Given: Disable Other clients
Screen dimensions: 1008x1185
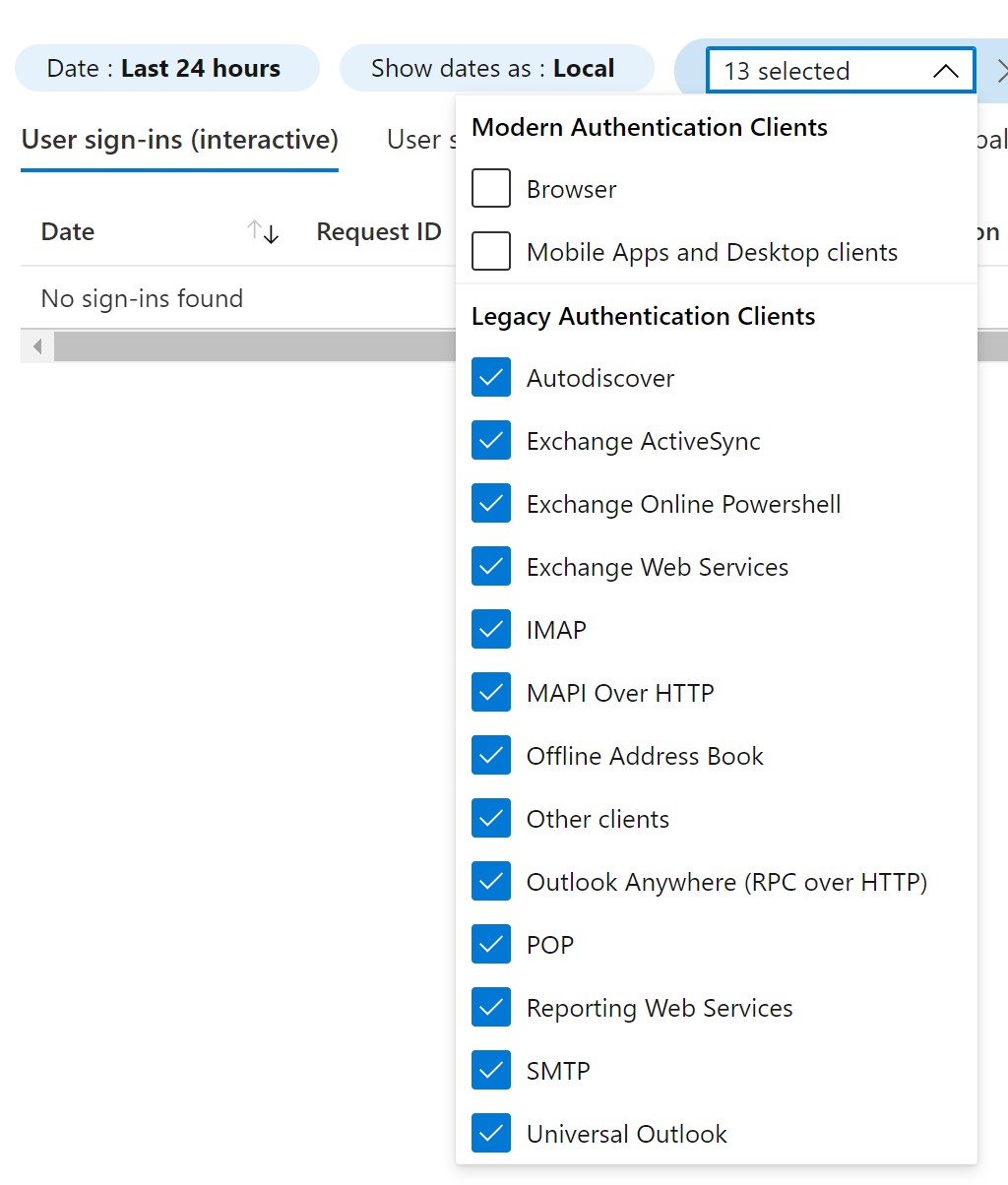Looking at the screenshot, I should point(490,818).
